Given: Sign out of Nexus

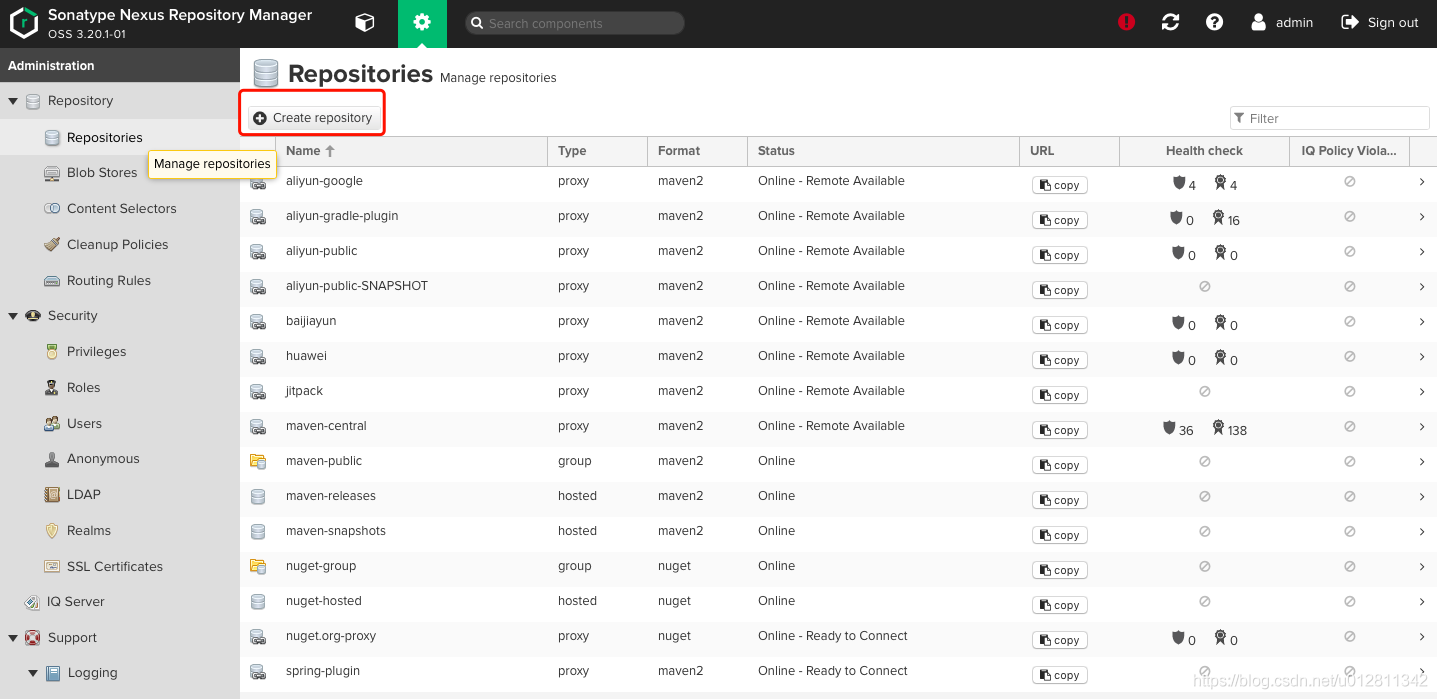Looking at the screenshot, I should pyautogui.click(x=1380, y=22).
